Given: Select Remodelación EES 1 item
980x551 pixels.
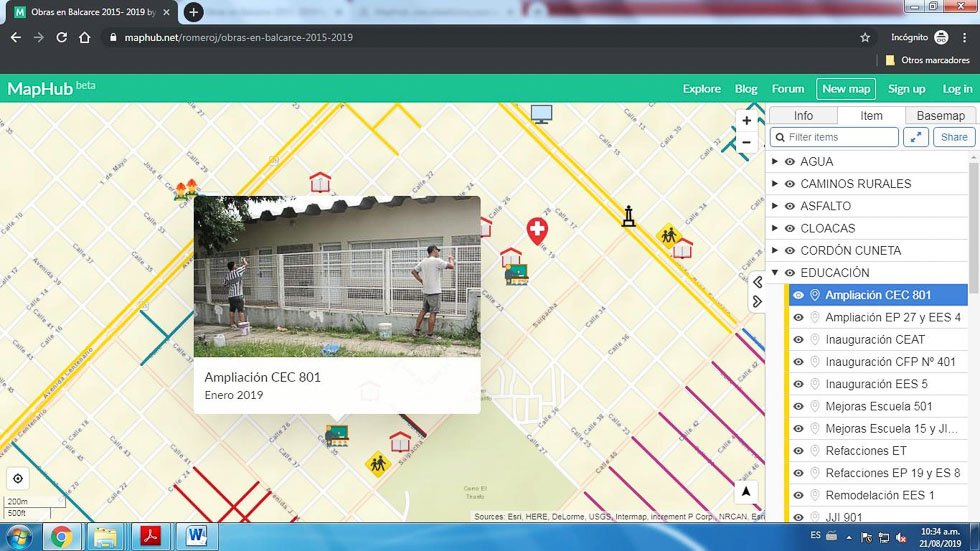Looking at the screenshot, I should click(x=879, y=495).
